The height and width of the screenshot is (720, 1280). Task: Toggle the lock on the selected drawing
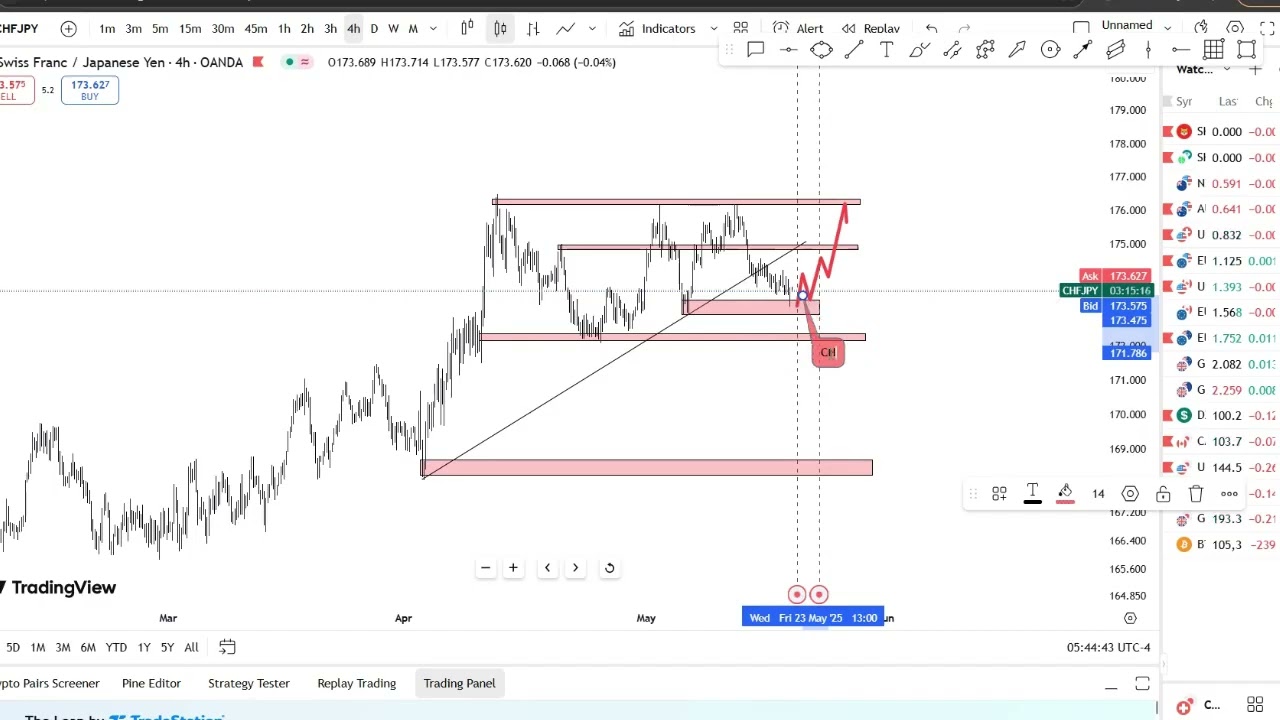coord(1163,494)
